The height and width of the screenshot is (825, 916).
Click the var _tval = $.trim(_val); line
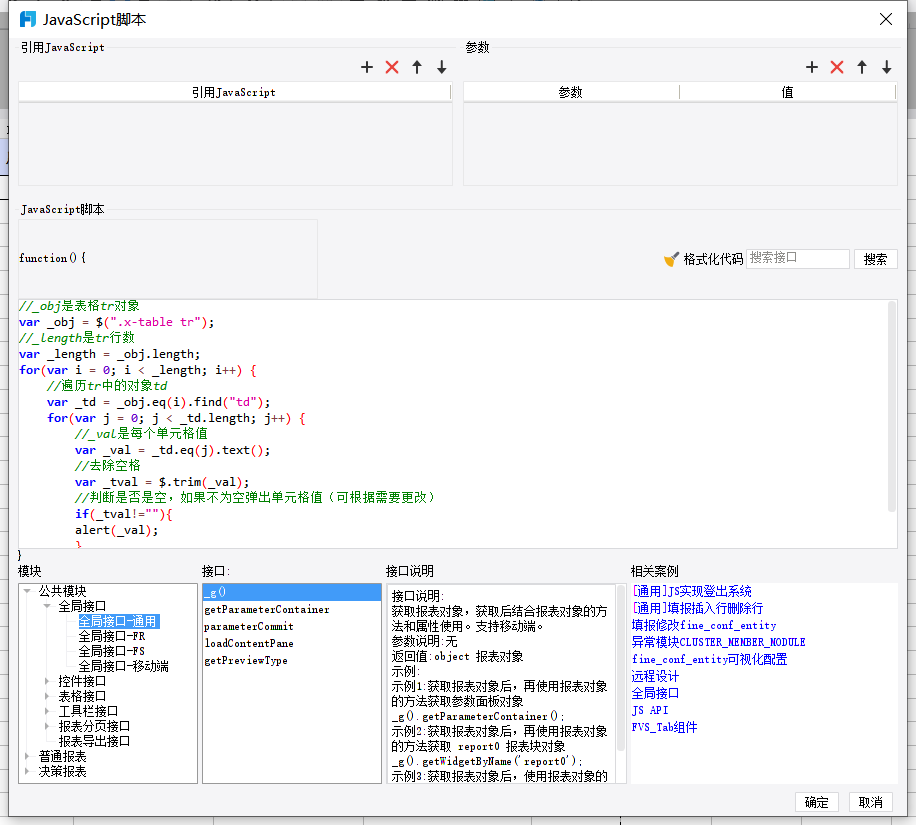[x=162, y=482]
